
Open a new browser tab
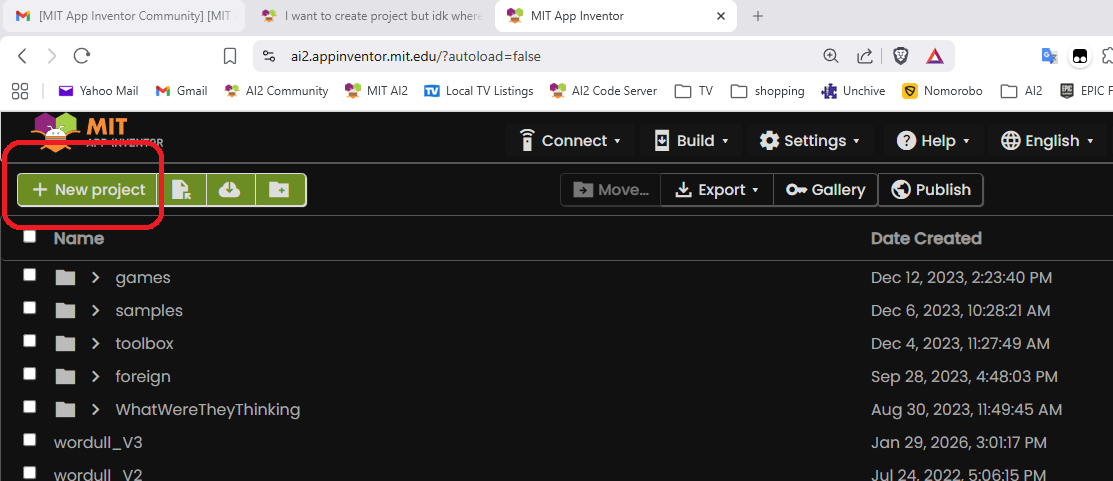pyautogui.click(x=757, y=16)
